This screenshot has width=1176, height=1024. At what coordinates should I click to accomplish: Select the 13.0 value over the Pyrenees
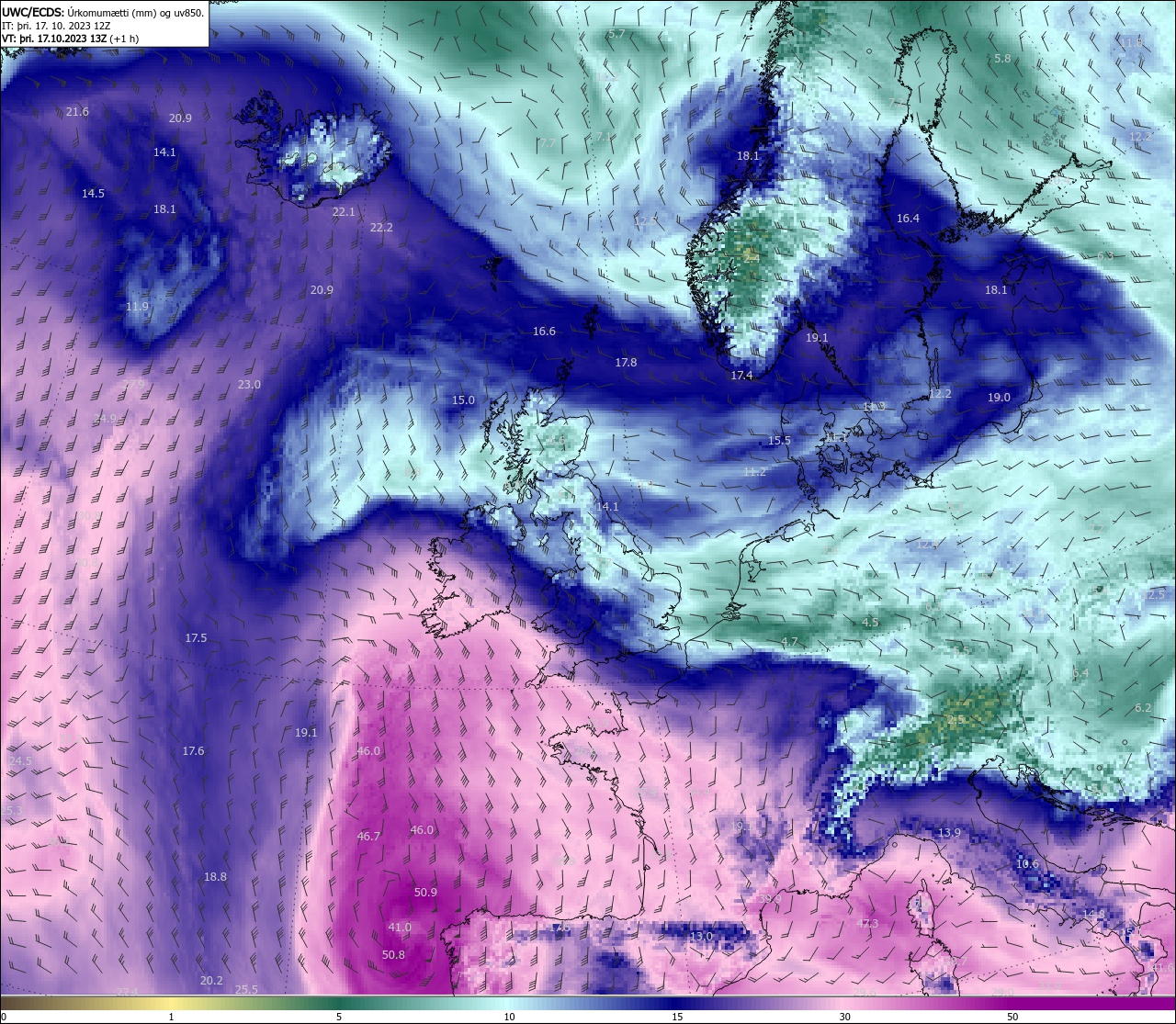[x=701, y=937]
